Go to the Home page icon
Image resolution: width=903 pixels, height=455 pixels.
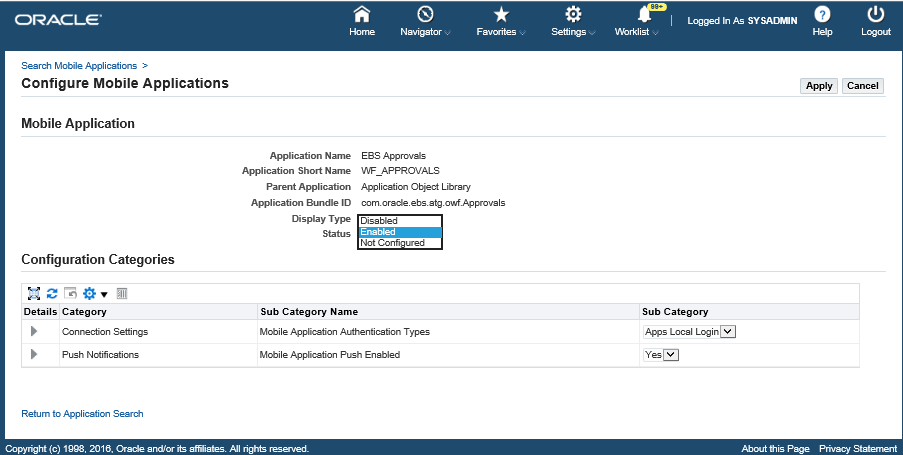(x=362, y=14)
